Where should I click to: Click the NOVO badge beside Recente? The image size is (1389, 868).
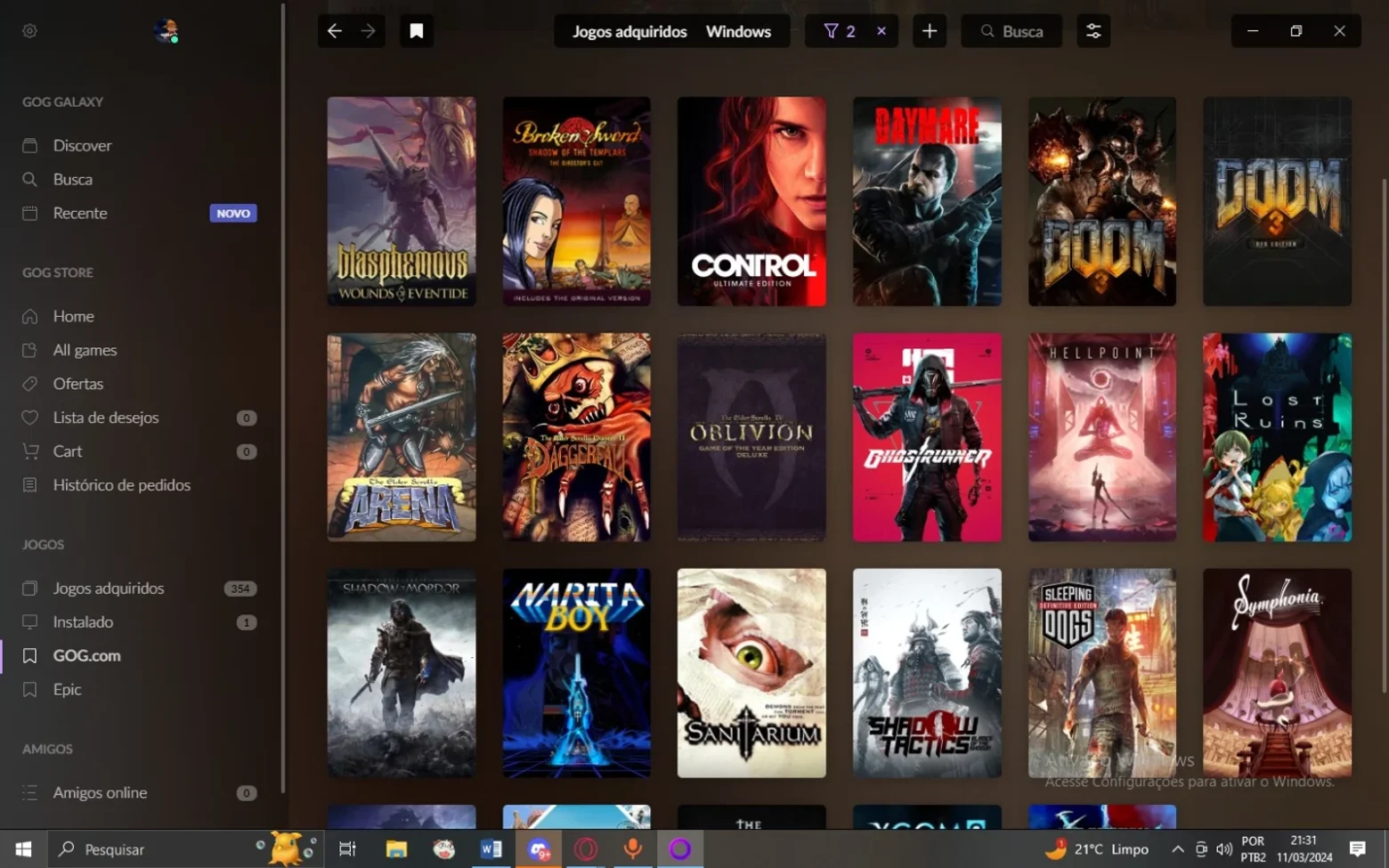point(233,214)
